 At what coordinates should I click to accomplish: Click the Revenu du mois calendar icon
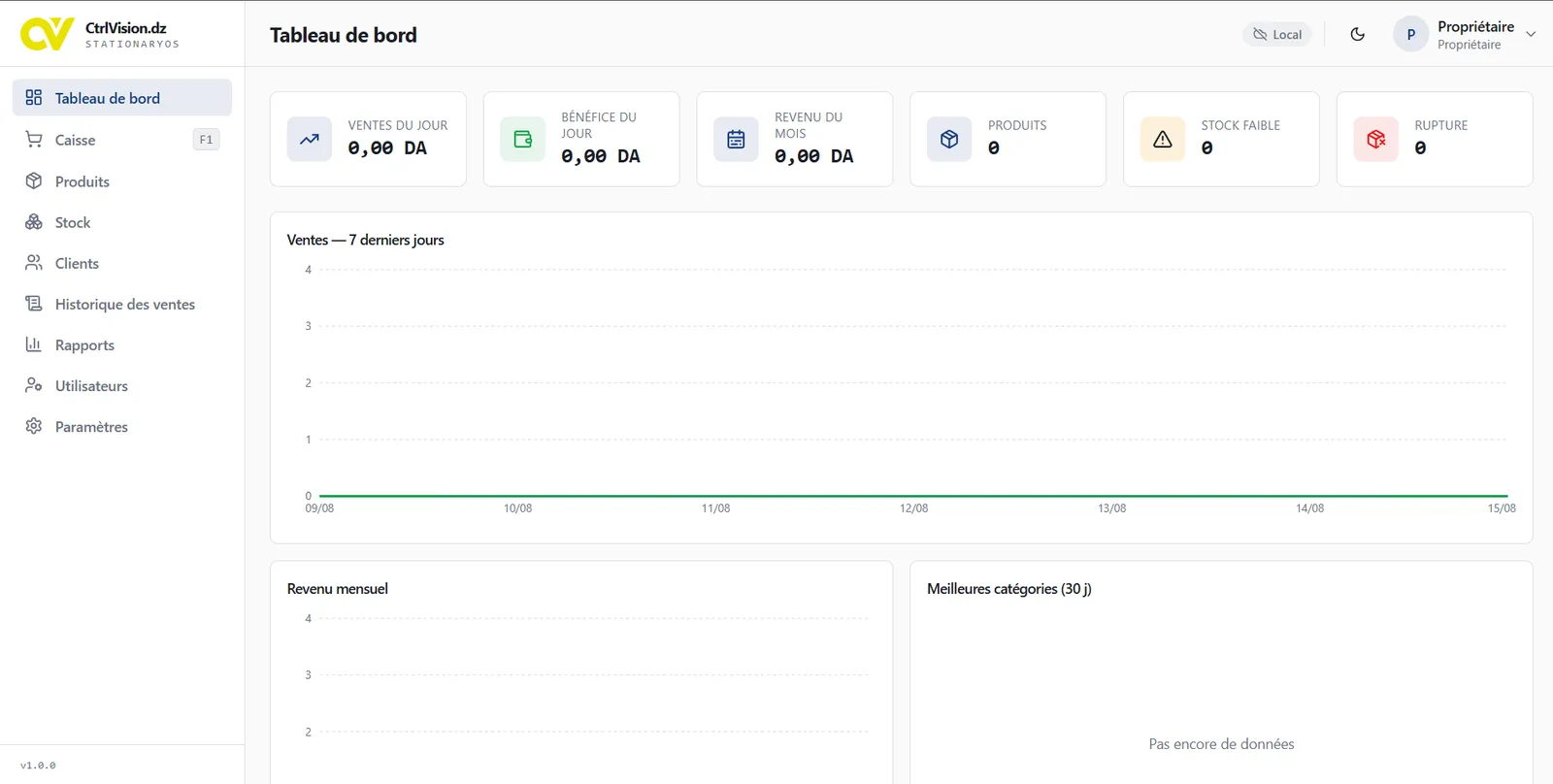[737, 139]
